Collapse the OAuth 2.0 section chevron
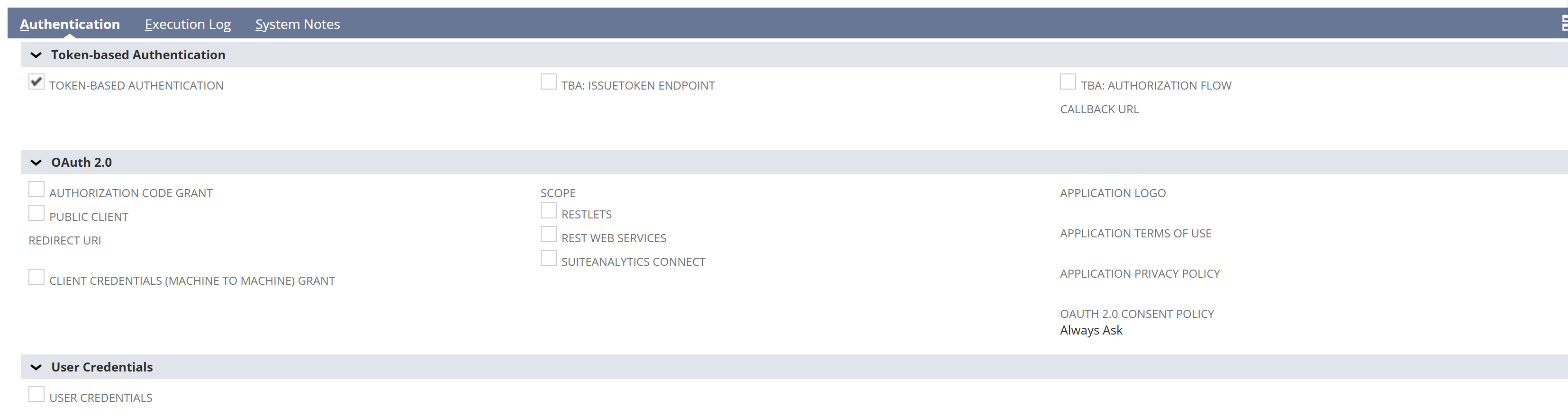 [36, 163]
